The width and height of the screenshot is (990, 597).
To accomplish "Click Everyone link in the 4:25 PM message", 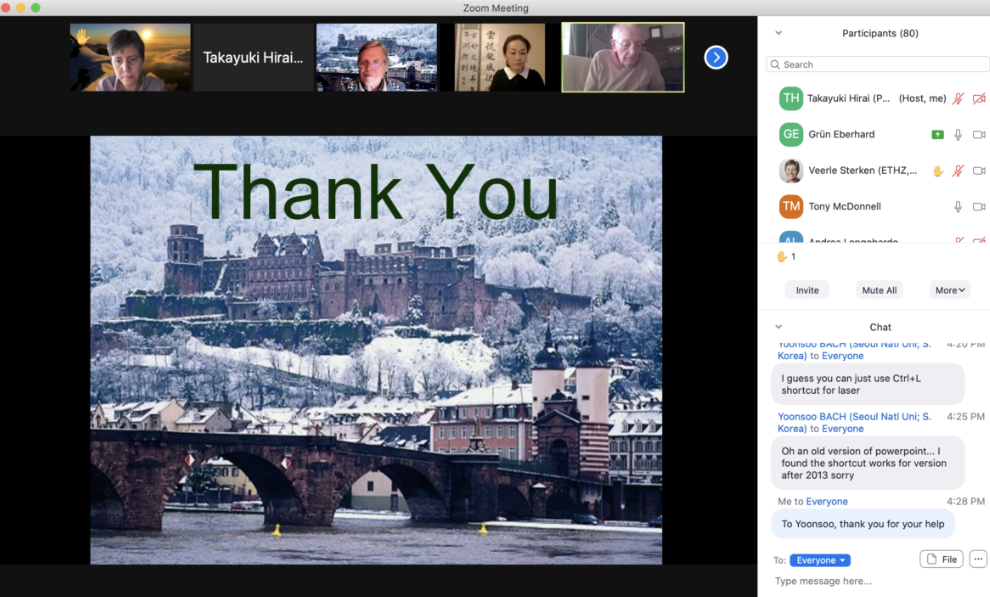I will pyautogui.click(x=842, y=429).
